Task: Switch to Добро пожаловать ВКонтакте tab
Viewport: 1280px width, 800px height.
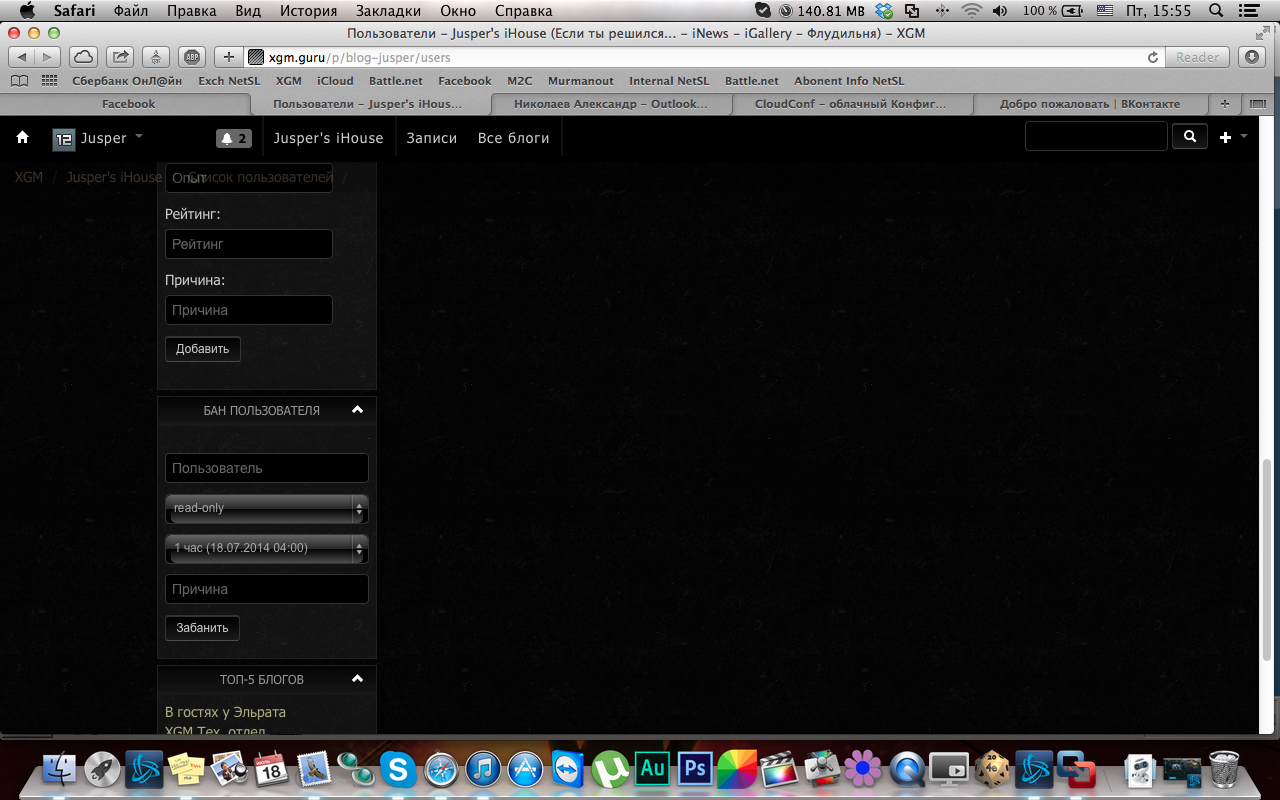Action: point(1090,103)
